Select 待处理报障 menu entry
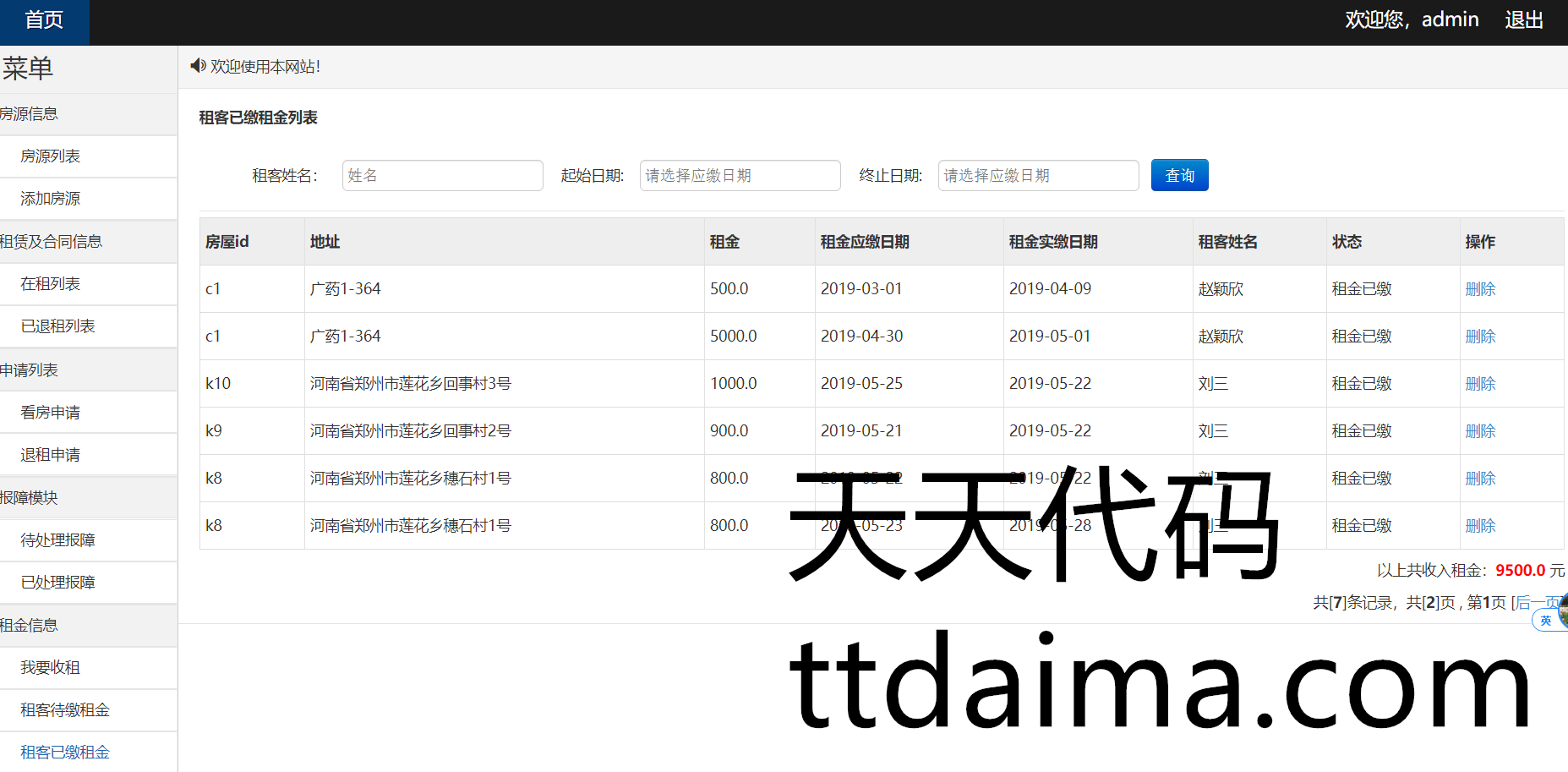 [57, 540]
